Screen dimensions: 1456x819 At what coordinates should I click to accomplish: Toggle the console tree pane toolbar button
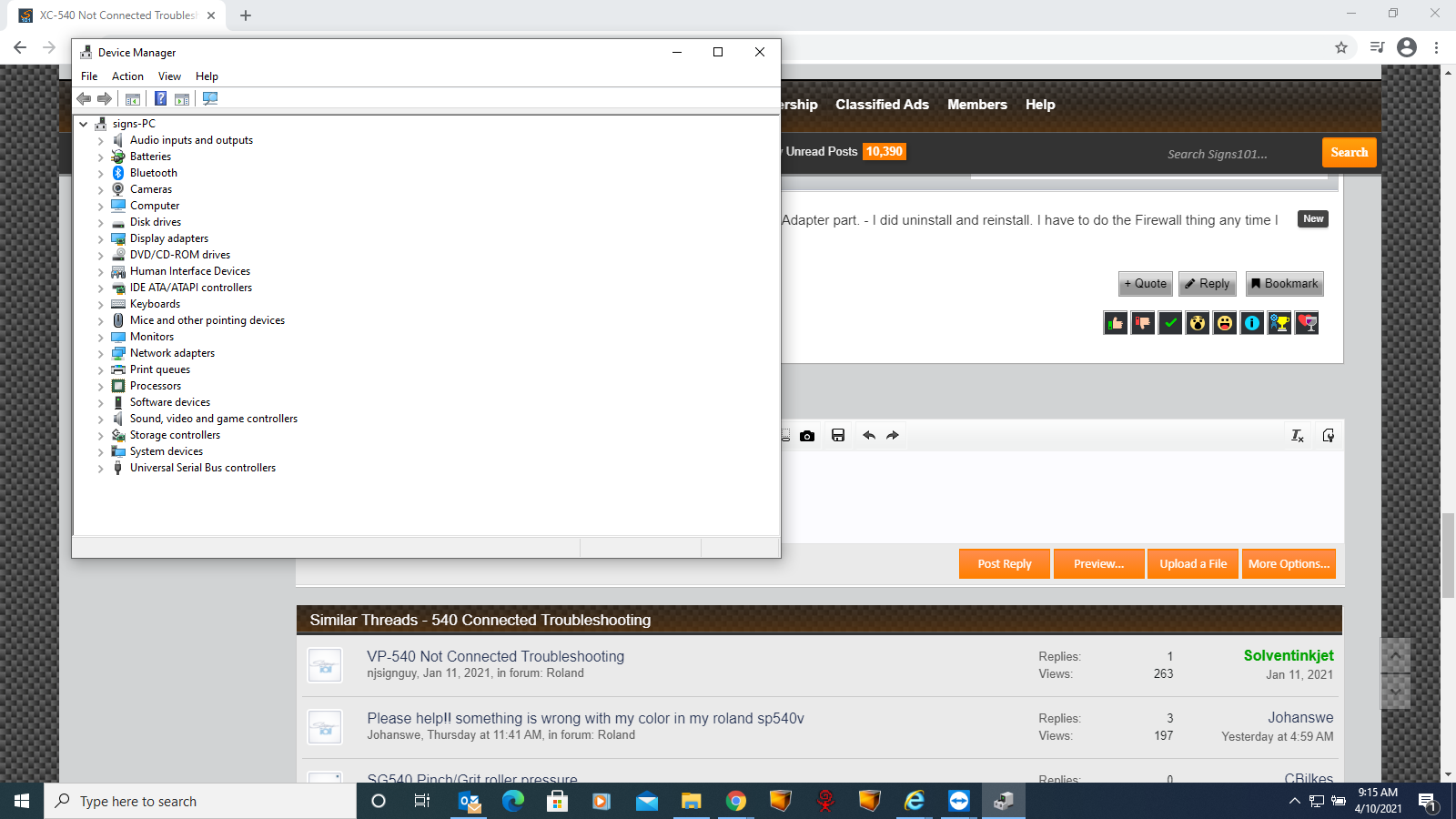tap(133, 98)
